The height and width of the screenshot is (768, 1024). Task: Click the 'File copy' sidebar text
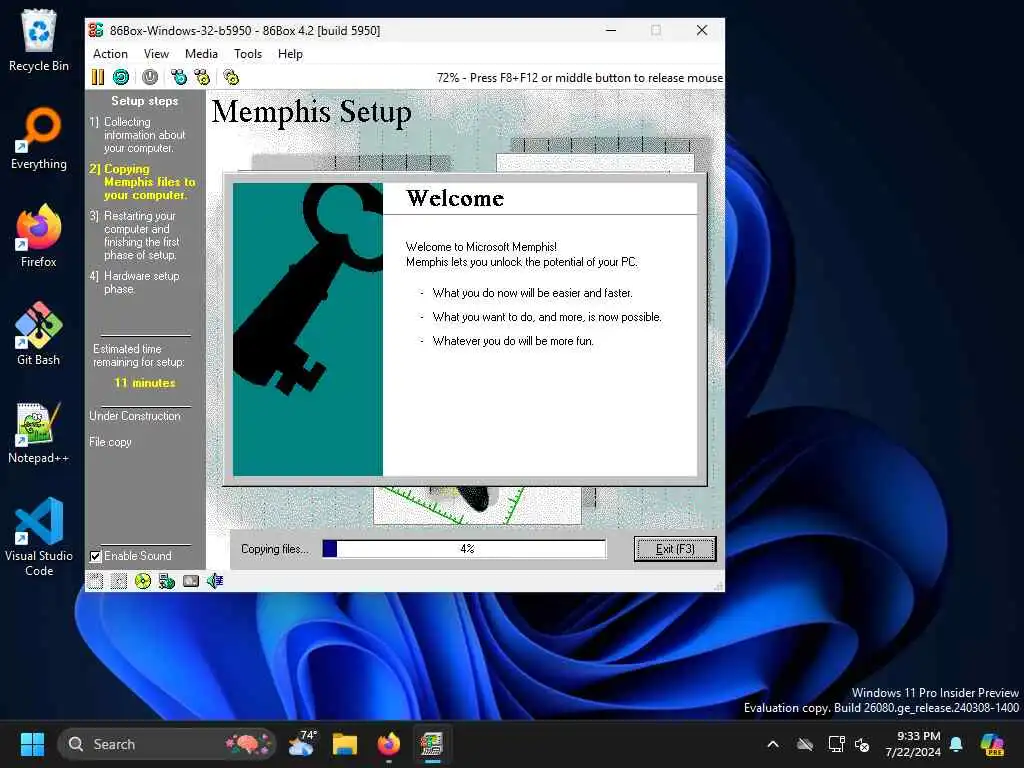click(x=110, y=442)
